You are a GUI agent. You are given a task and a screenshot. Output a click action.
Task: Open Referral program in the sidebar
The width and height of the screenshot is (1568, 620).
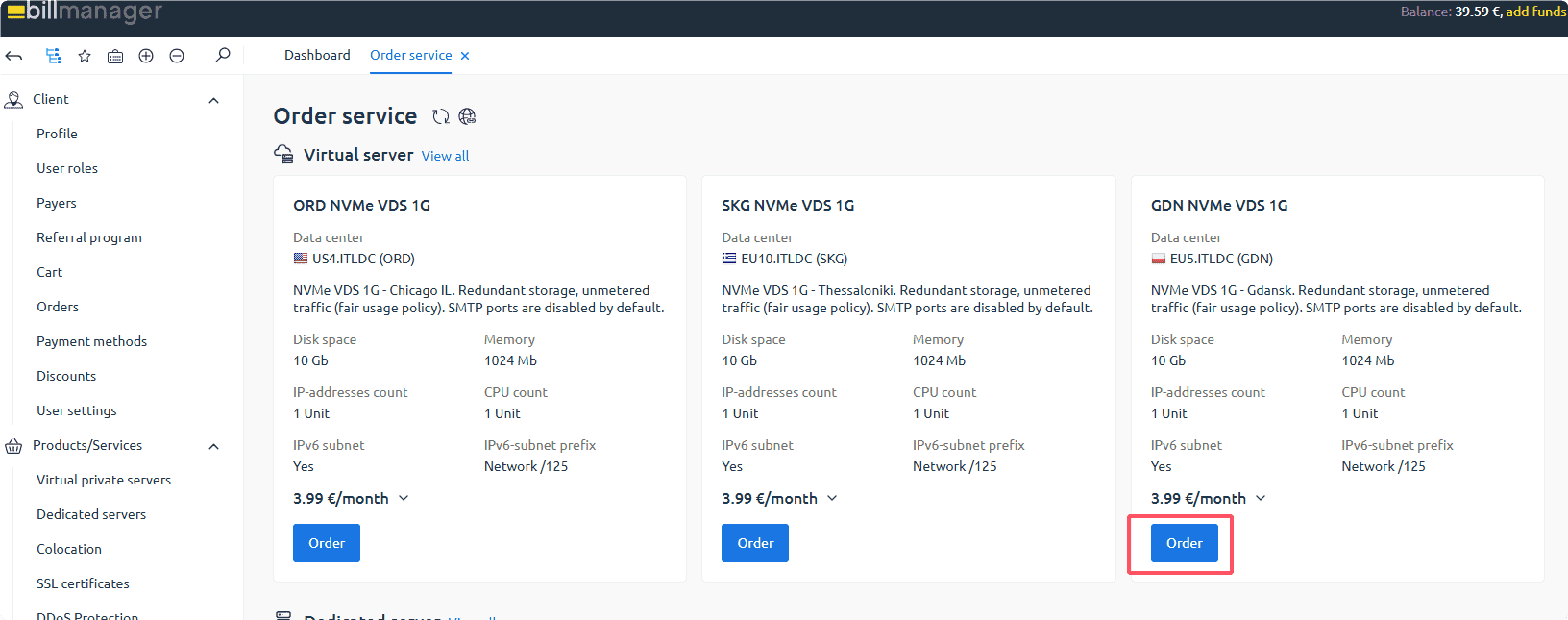[x=89, y=237]
